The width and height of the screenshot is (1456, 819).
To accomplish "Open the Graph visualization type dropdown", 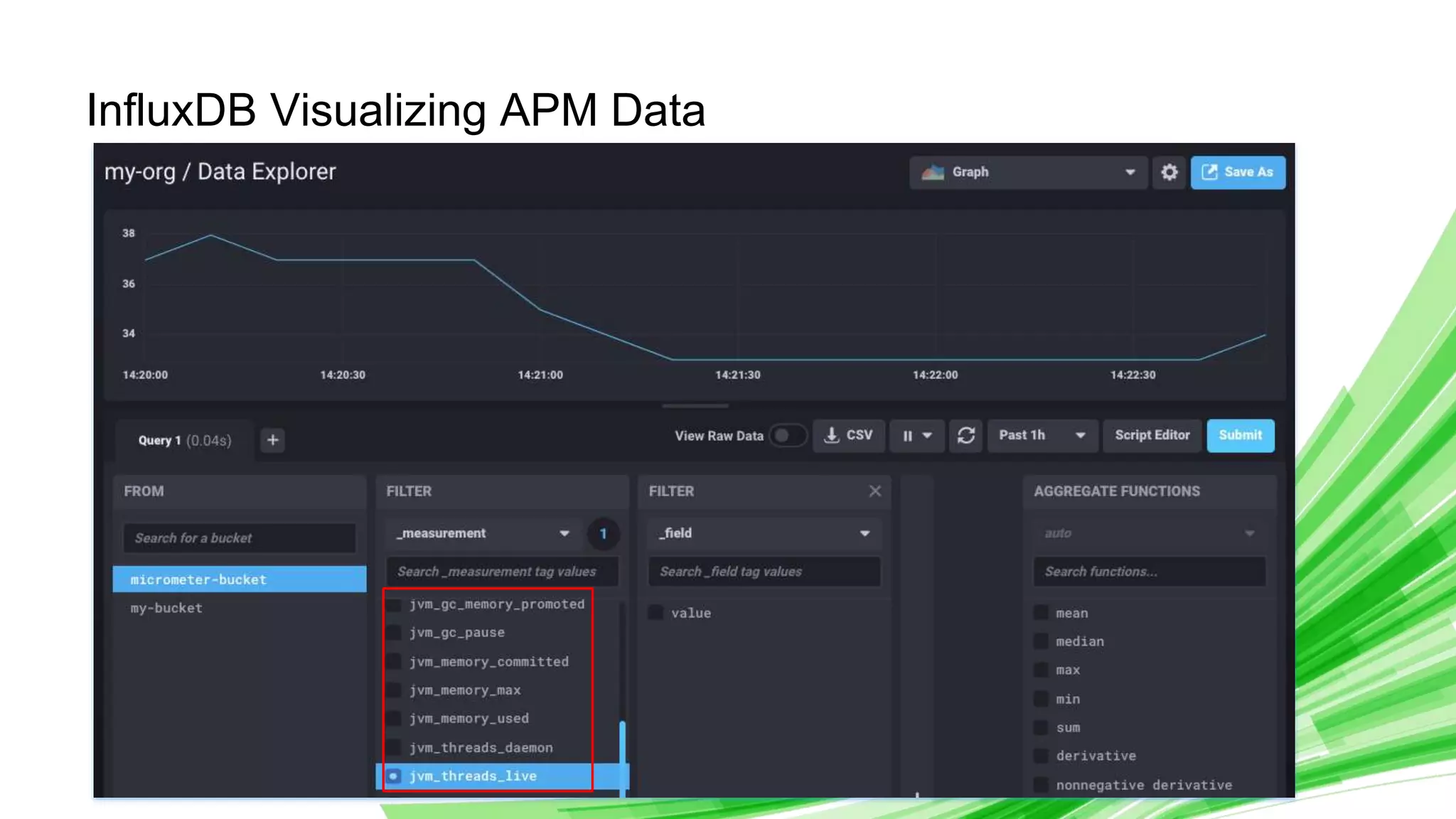I will click(1028, 172).
